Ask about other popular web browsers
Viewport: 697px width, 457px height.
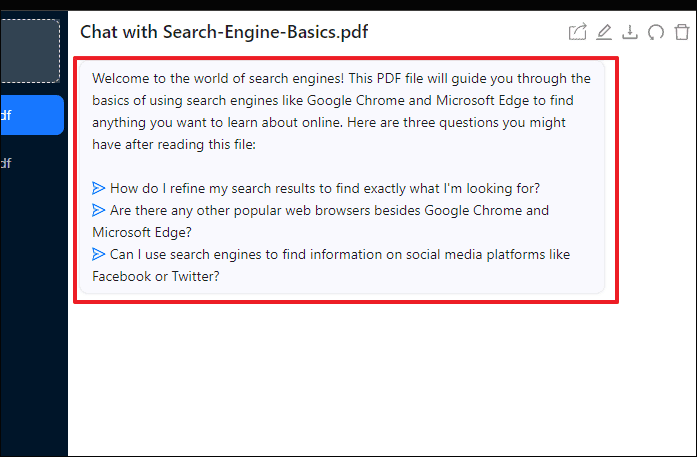[x=330, y=211]
